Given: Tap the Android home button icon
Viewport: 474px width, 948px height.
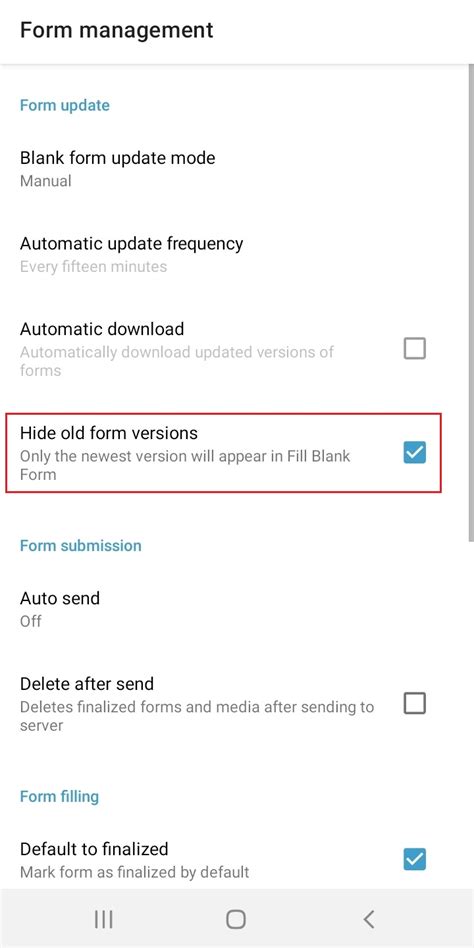Looking at the screenshot, I should [236, 920].
